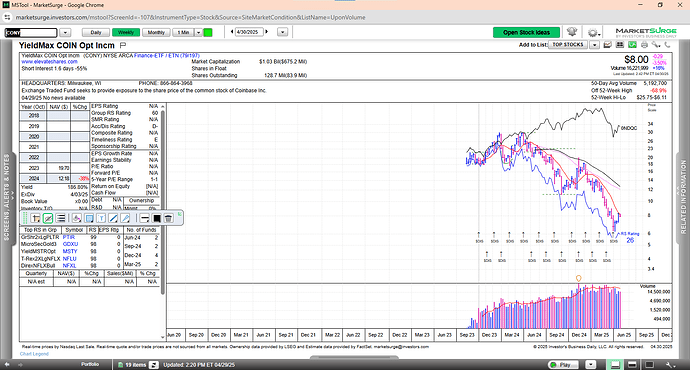Viewport: 690px width, 370px height.
Task: Switch chart to Weekly timeframe
Action: pos(126,33)
